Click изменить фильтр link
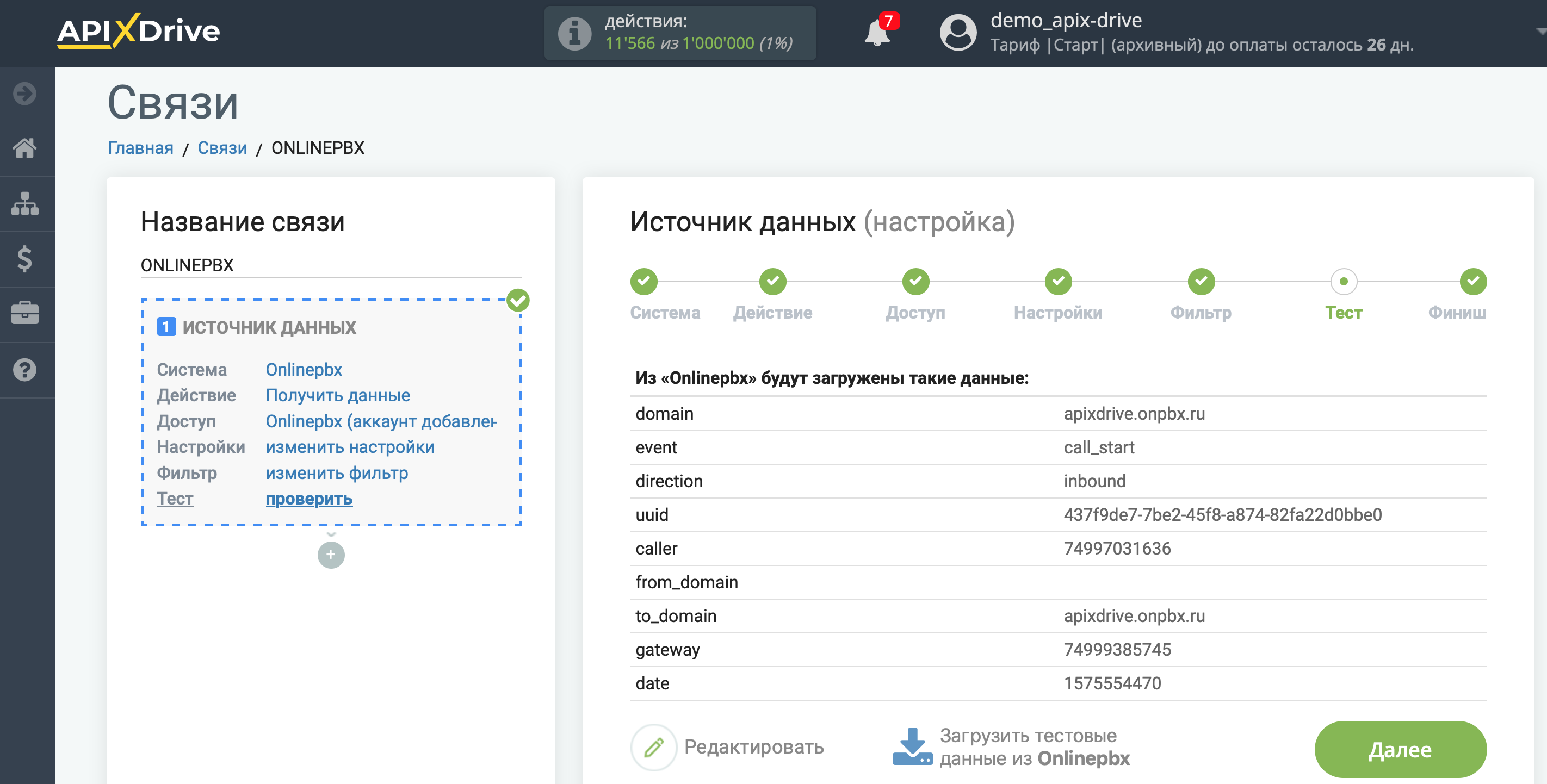1547x784 pixels. [x=337, y=472]
